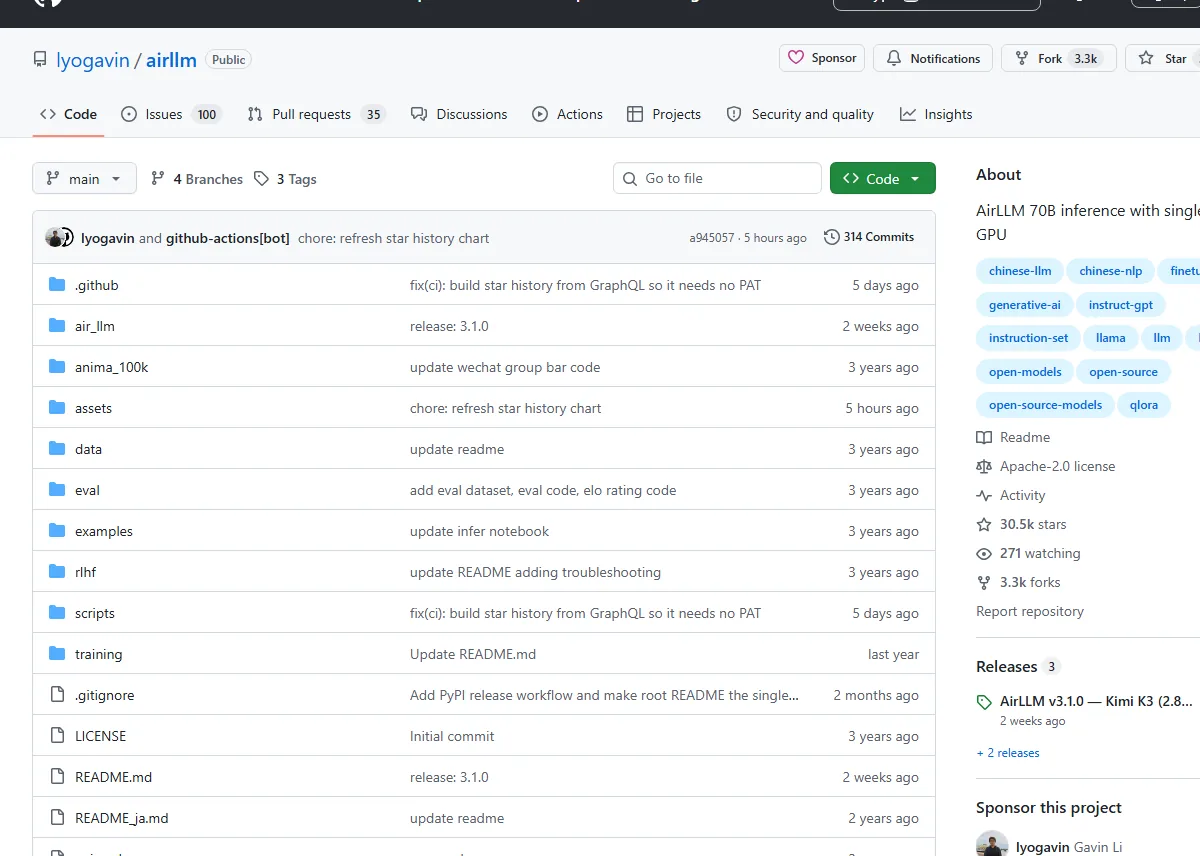Click lyogavin sponsor profile avatar
The height and width of the screenshot is (856, 1200).
992,845
